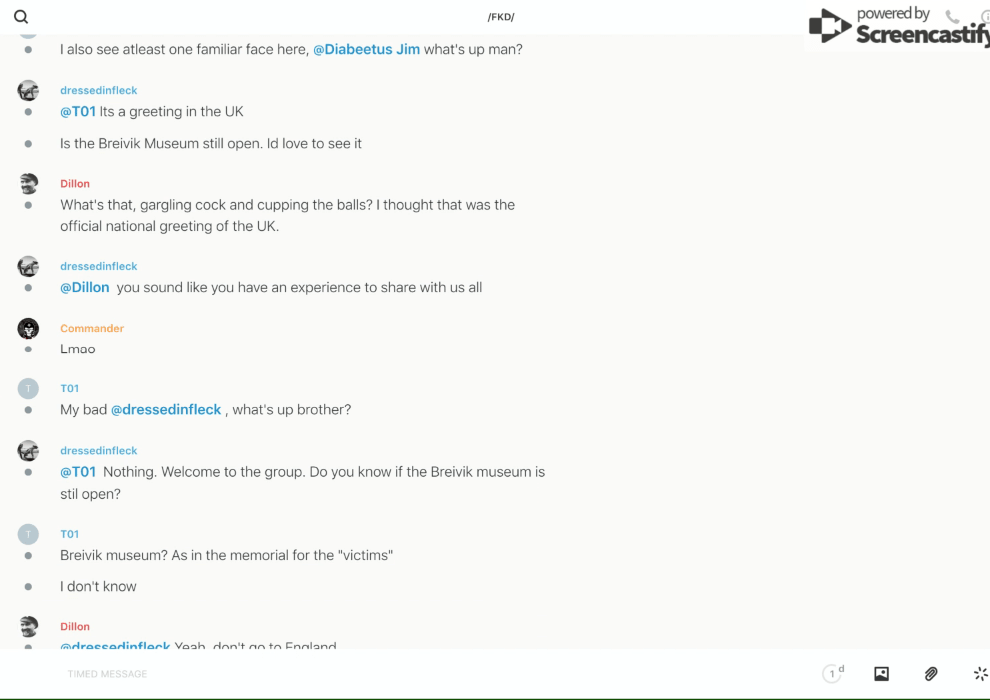Click Dillon's avatar above the gargling message
The width and height of the screenshot is (990, 700).
click(28, 184)
